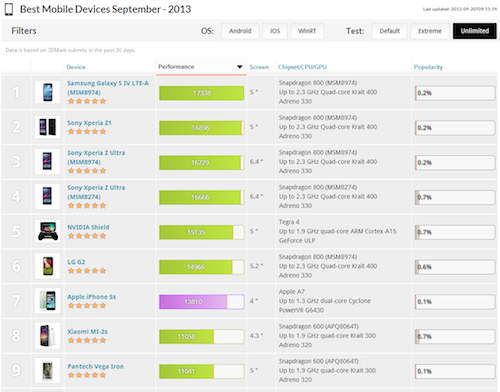Sort by the Screen column header
The width and height of the screenshot is (500, 392).
(259, 67)
